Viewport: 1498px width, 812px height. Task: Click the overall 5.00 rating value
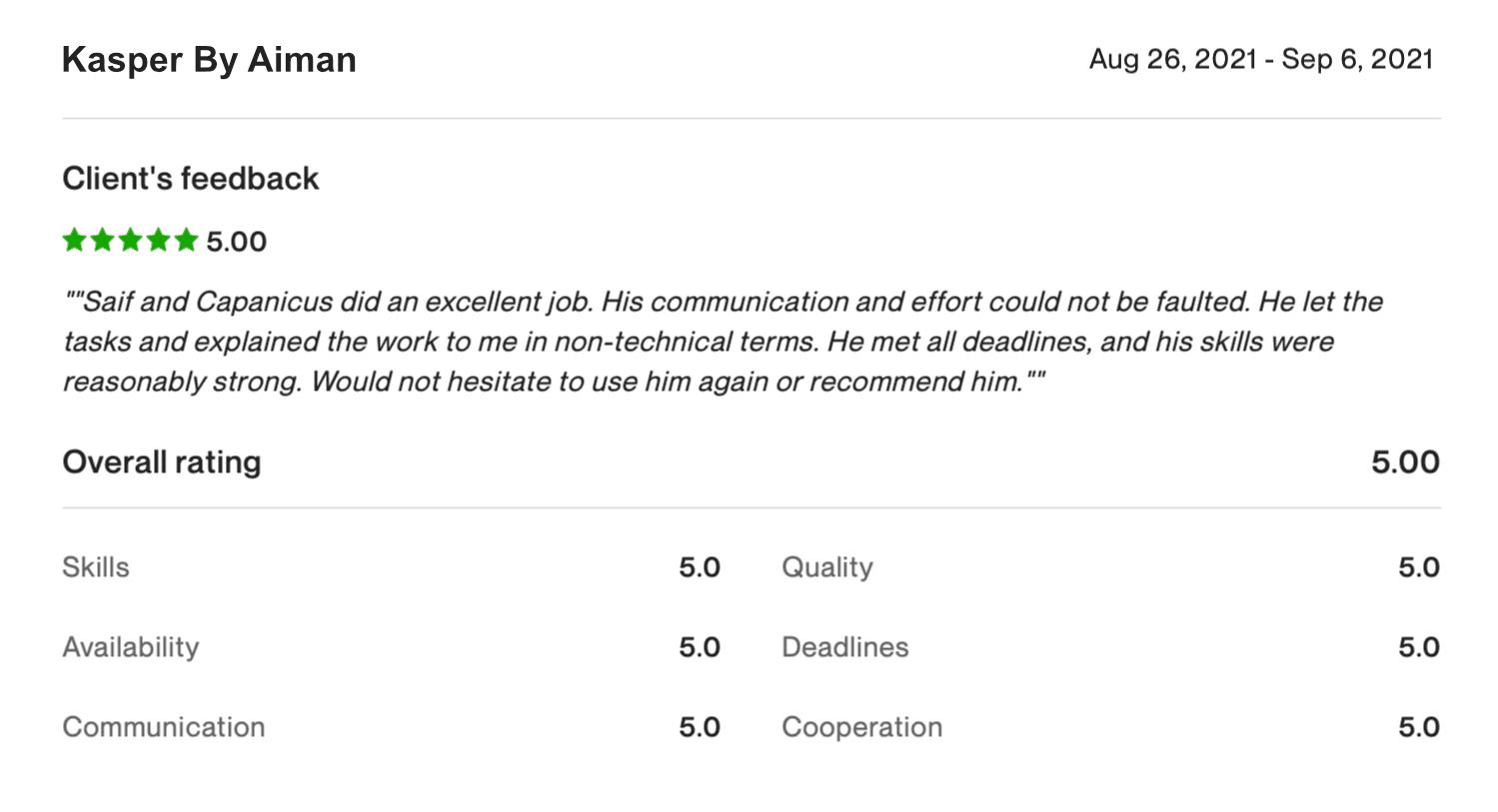[x=1405, y=462]
